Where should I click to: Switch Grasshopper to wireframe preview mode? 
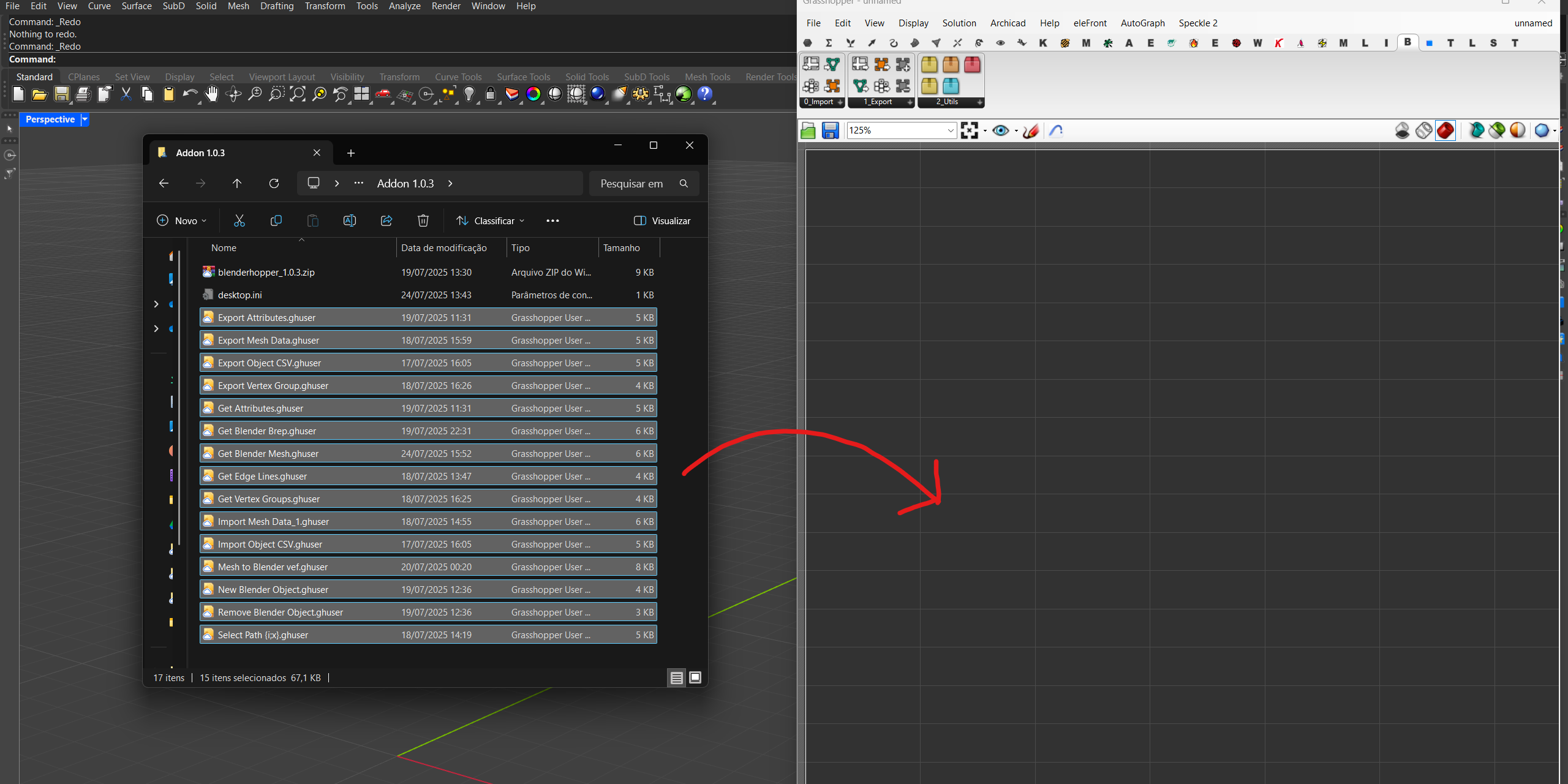coord(1424,130)
